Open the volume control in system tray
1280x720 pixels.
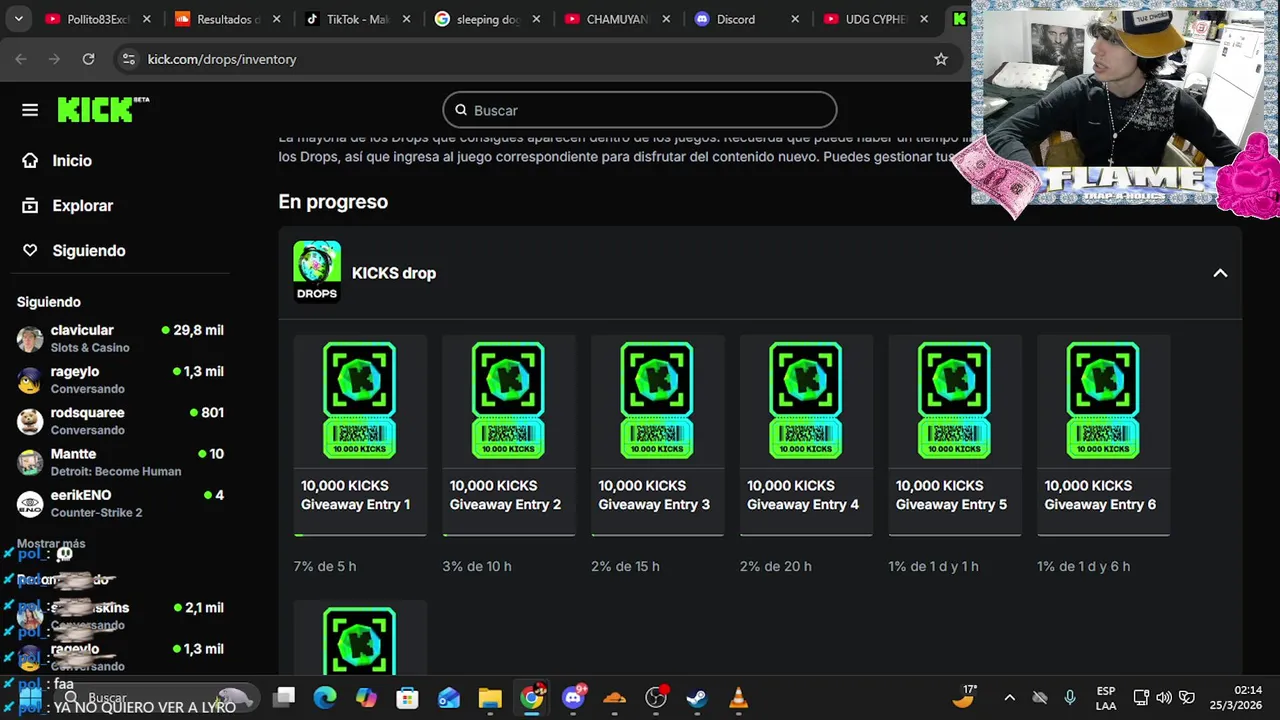click(1164, 698)
